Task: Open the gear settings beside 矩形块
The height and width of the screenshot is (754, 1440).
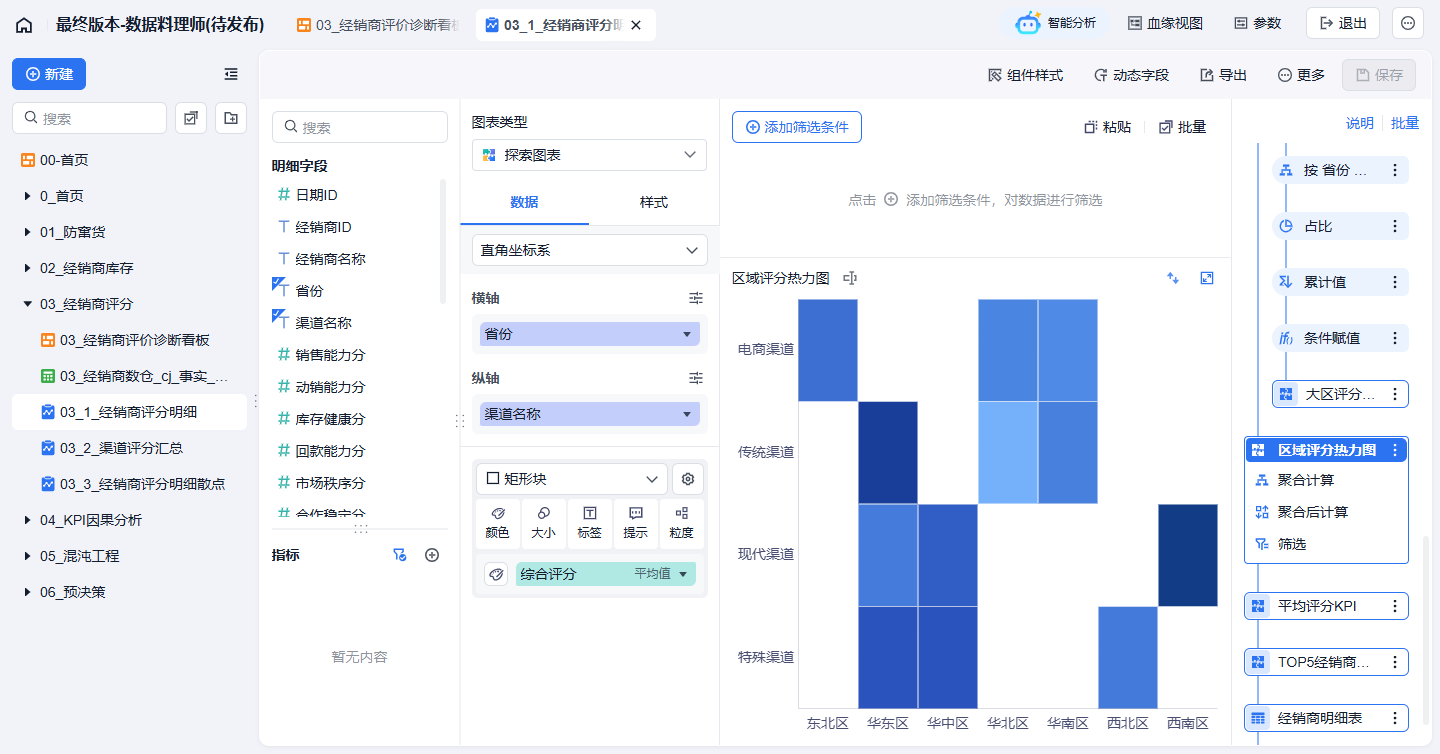Action: 688,479
